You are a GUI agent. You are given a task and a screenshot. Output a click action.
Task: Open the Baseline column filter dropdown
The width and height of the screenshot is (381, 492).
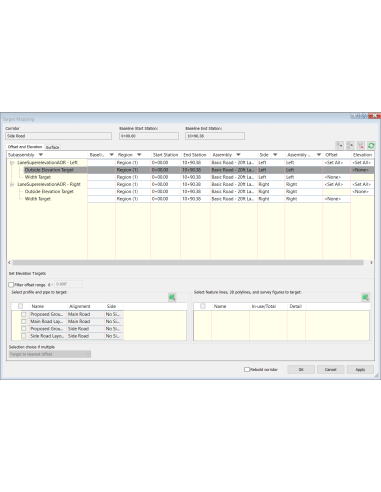click(112, 155)
